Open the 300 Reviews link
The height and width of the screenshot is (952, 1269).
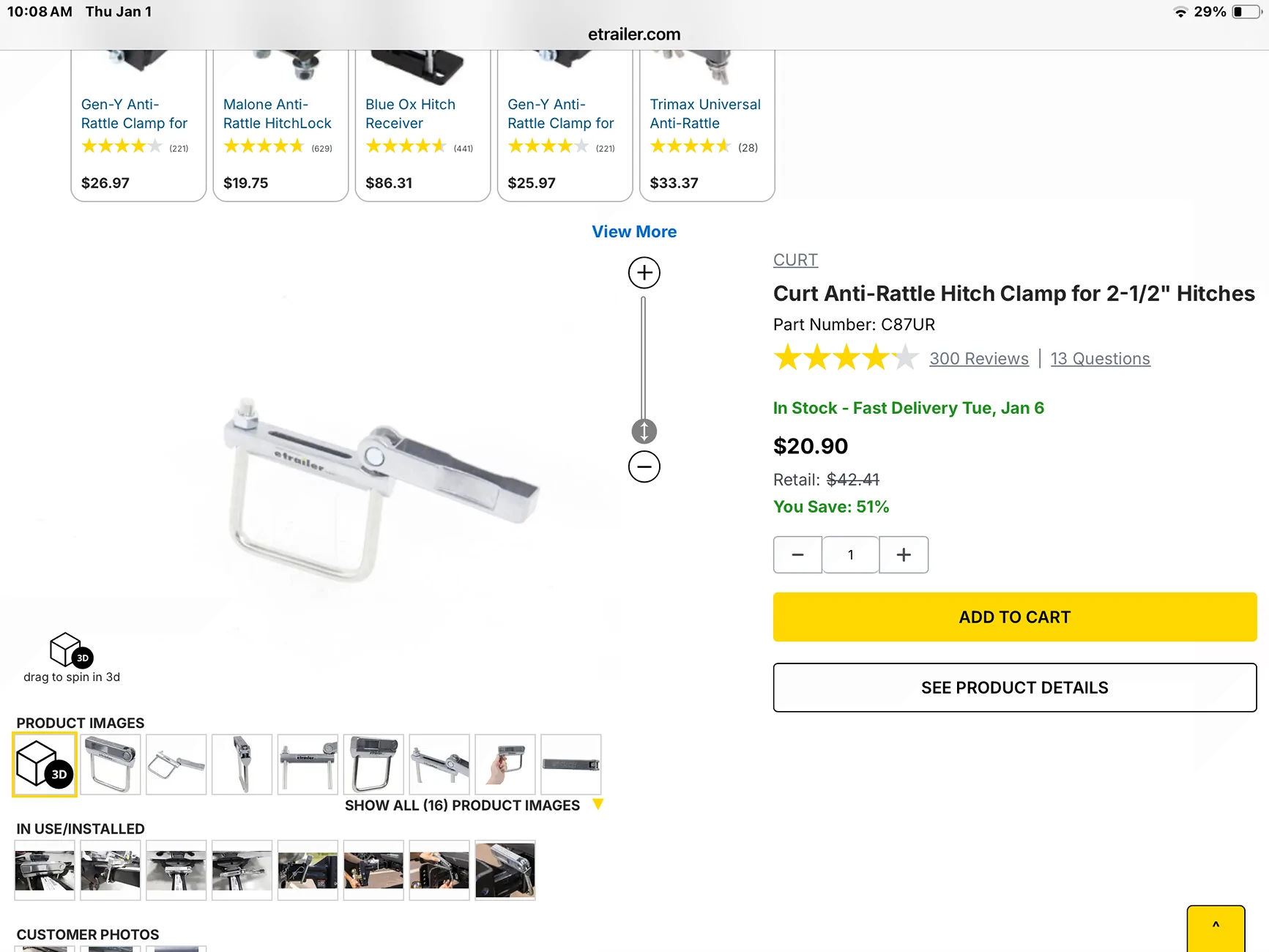click(978, 359)
